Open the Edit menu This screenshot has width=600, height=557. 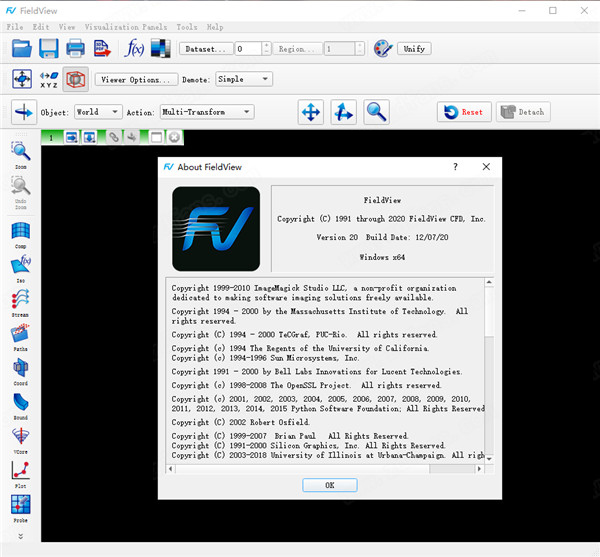click(x=41, y=27)
